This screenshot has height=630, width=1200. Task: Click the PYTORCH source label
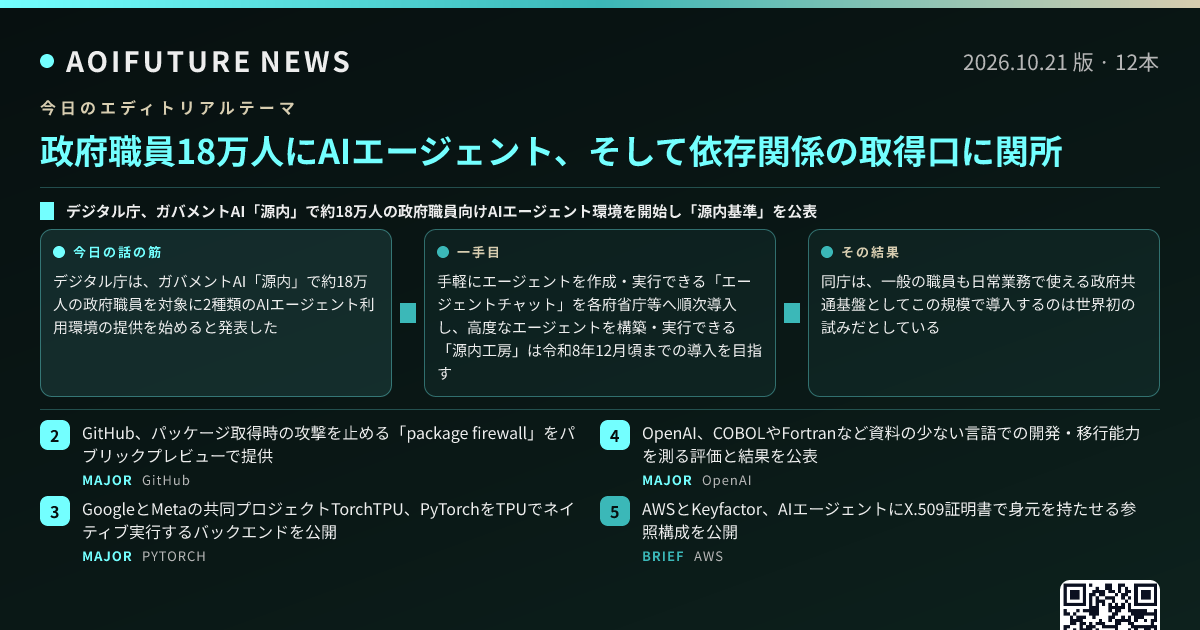click(x=174, y=556)
